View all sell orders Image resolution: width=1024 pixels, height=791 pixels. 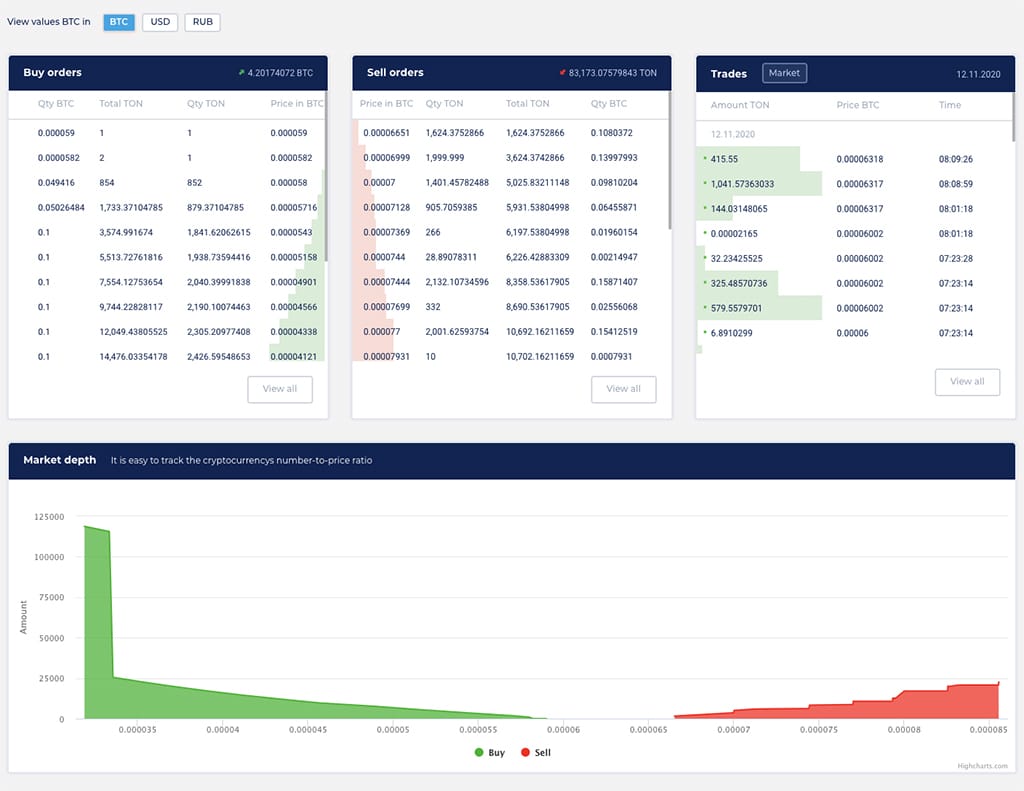pyautogui.click(x=624, y=389)
